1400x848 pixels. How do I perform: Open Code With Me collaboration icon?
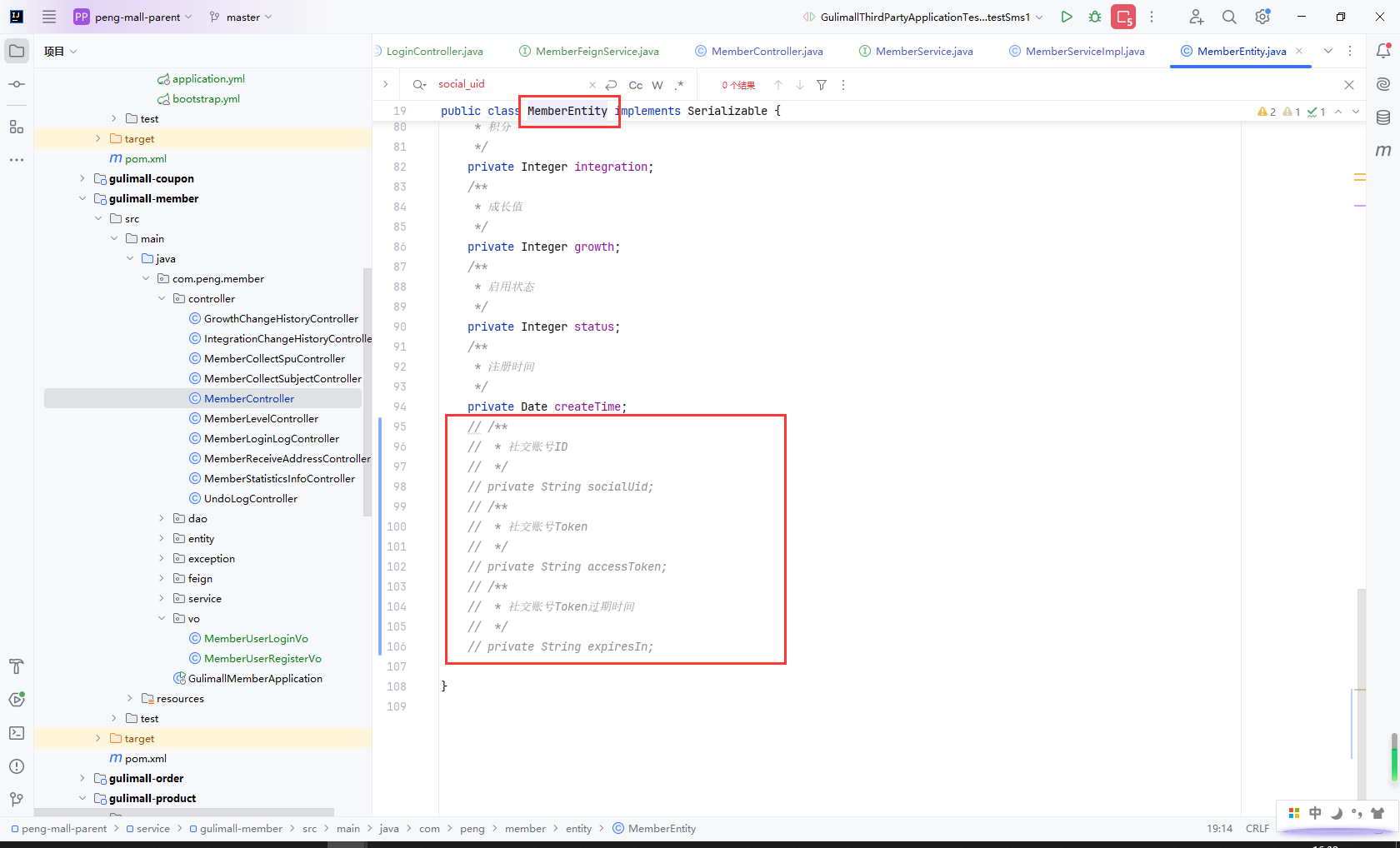(1196, 17)
